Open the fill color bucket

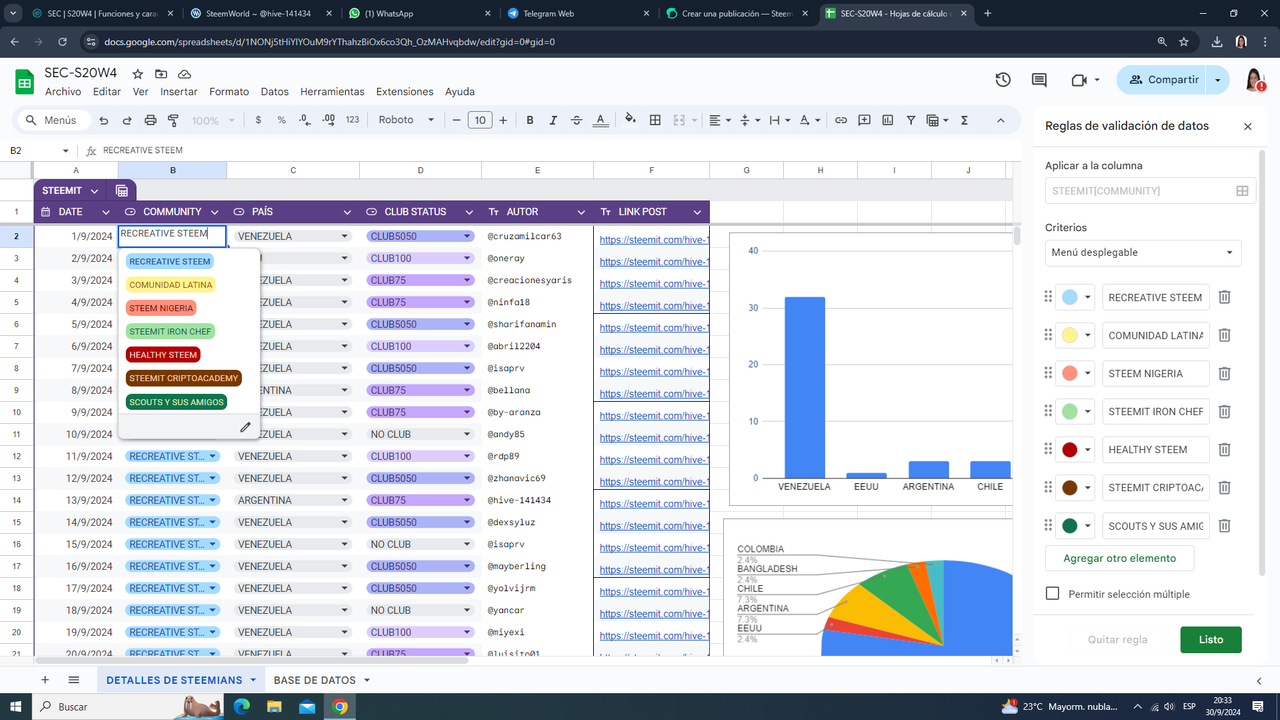point(630,120)
